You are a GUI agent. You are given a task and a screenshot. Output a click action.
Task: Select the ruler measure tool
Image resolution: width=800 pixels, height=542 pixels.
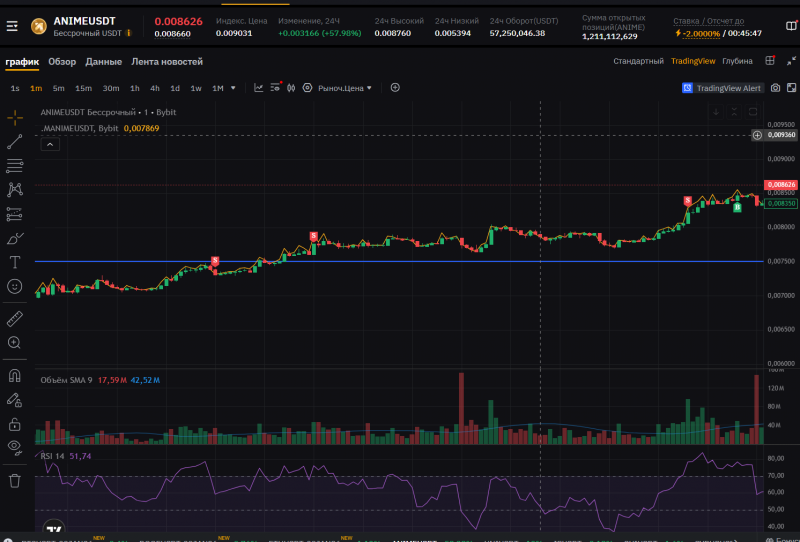click(15, 319)
